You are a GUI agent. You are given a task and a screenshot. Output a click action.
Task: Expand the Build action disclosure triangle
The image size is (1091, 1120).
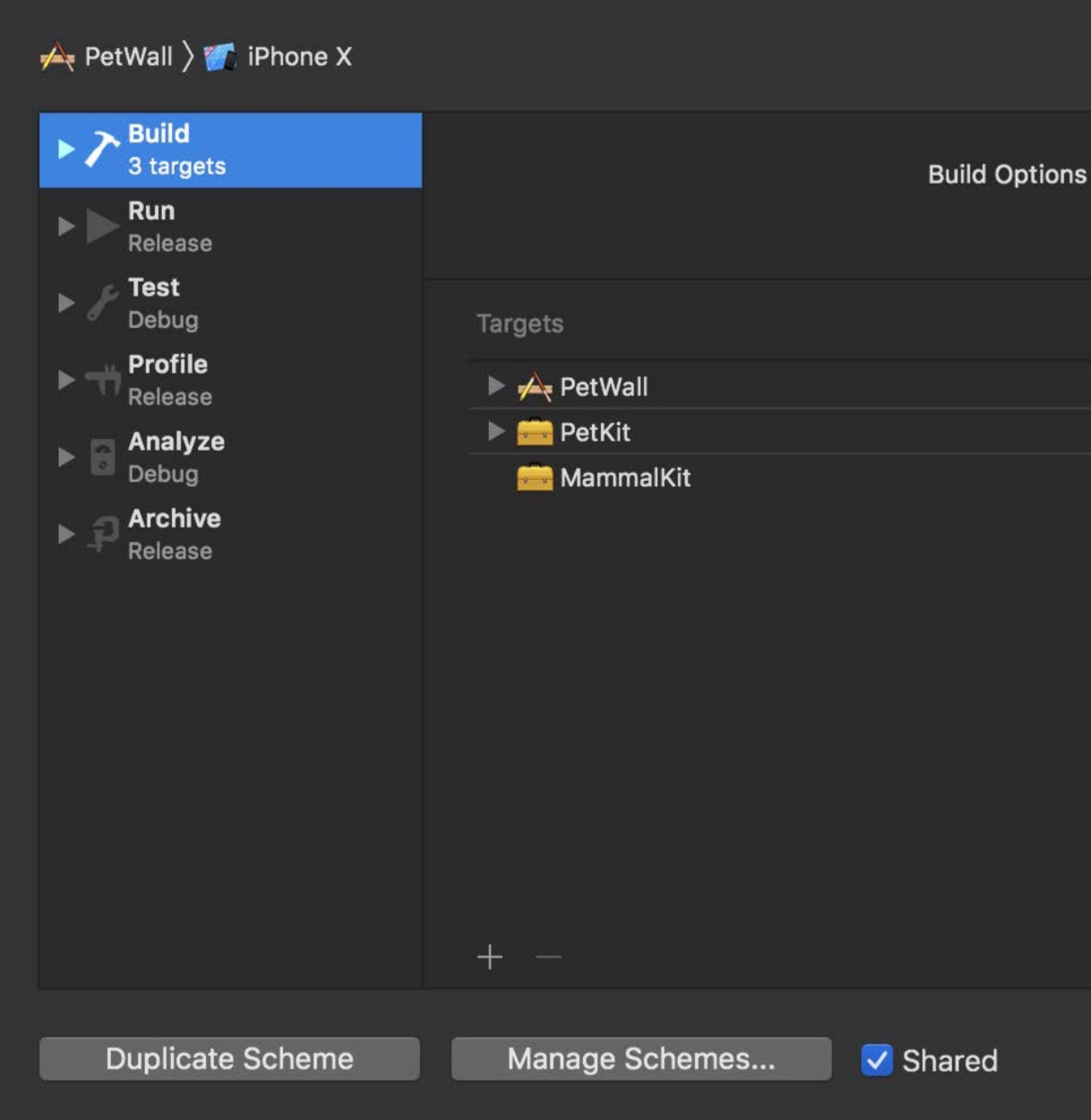[x=66, y=149]
